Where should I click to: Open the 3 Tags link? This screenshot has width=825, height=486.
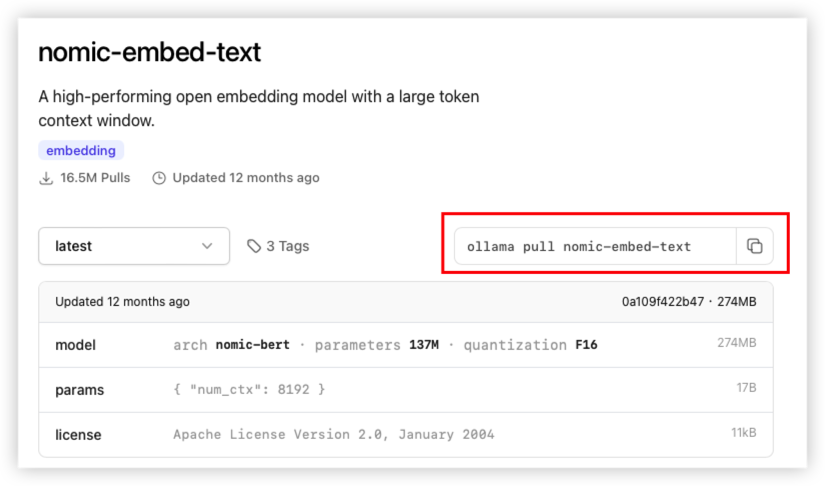pos(288,246)
